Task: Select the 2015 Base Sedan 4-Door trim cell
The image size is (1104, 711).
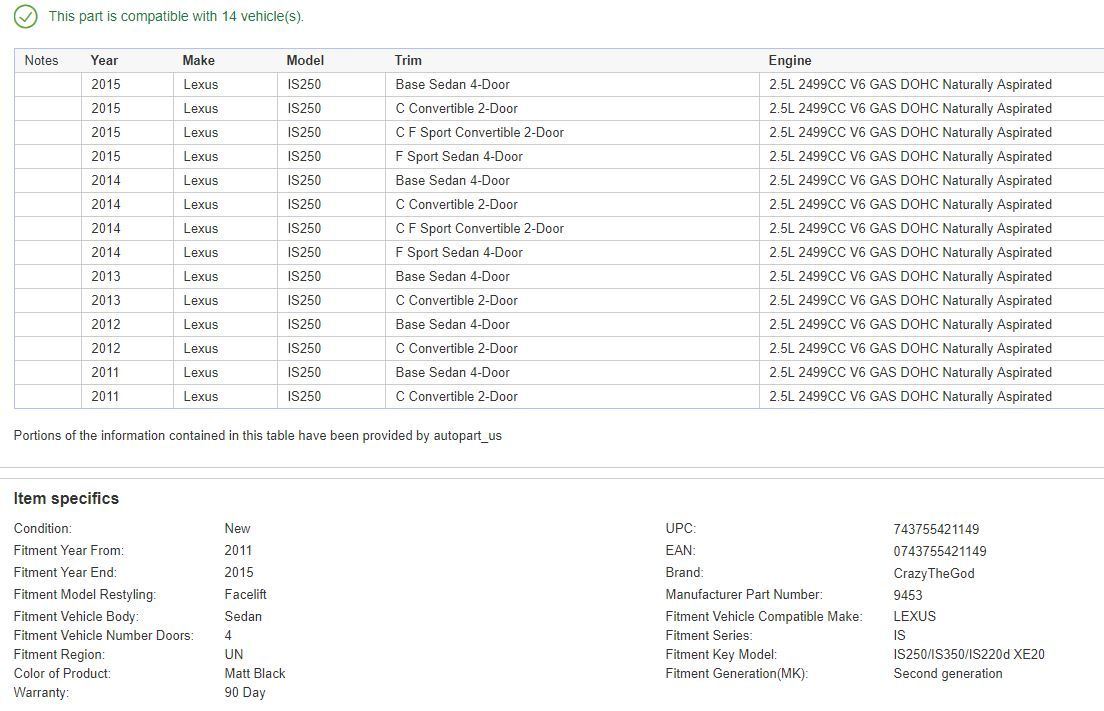Action: pos(452,85)
